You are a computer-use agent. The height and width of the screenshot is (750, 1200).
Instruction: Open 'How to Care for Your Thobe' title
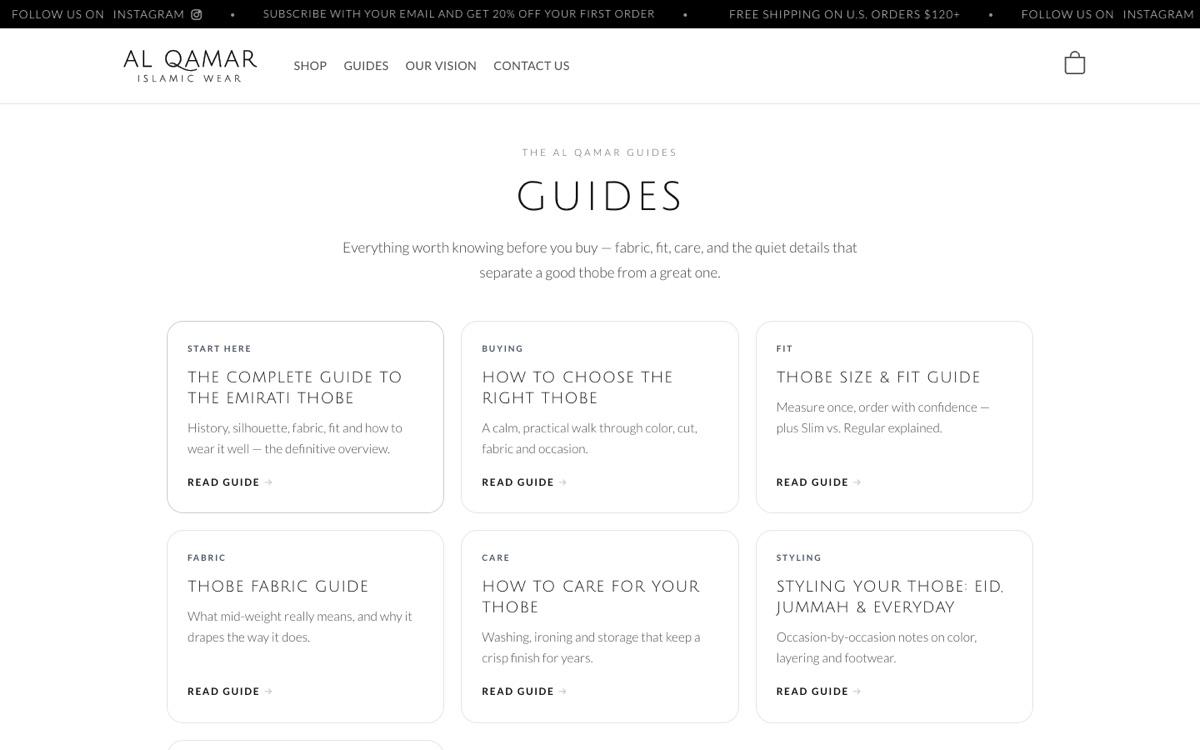coord(591,596)
